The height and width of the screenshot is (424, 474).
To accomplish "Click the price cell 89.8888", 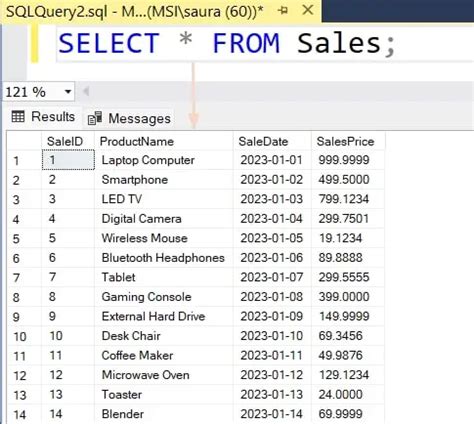I will (348, 258).
